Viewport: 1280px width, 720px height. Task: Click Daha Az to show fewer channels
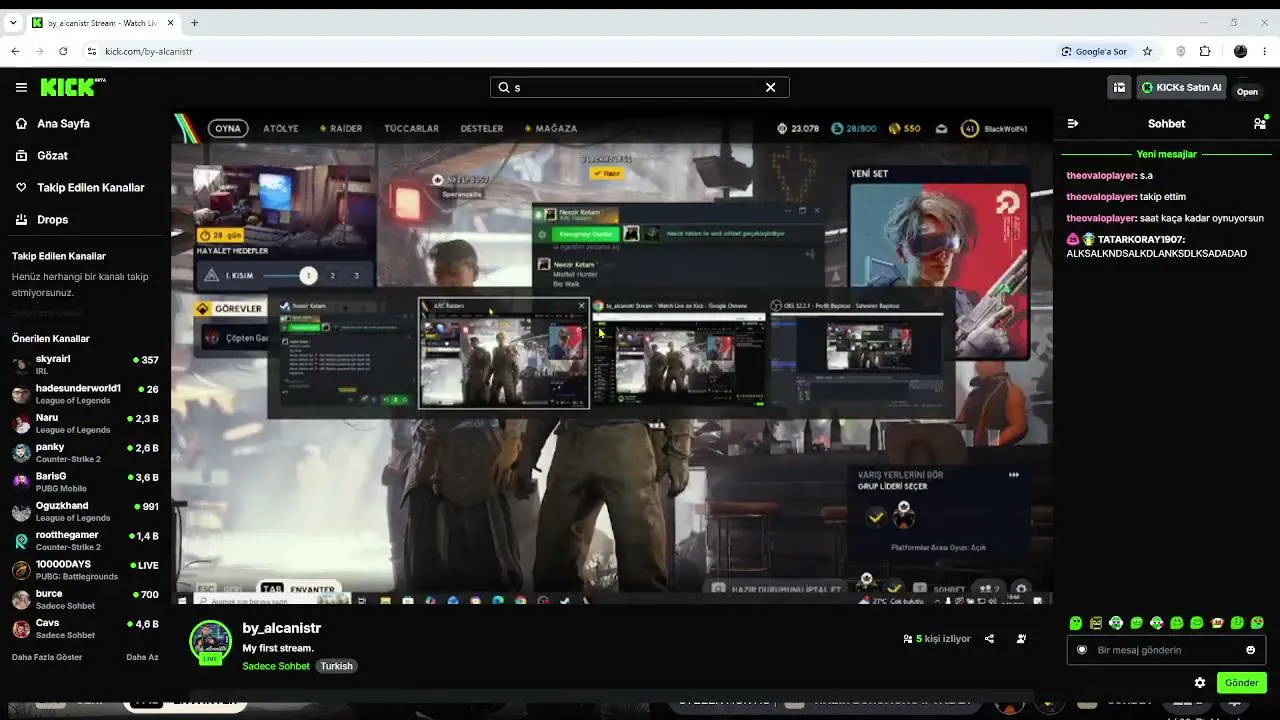pyautogui.click(x=142, y=657)
